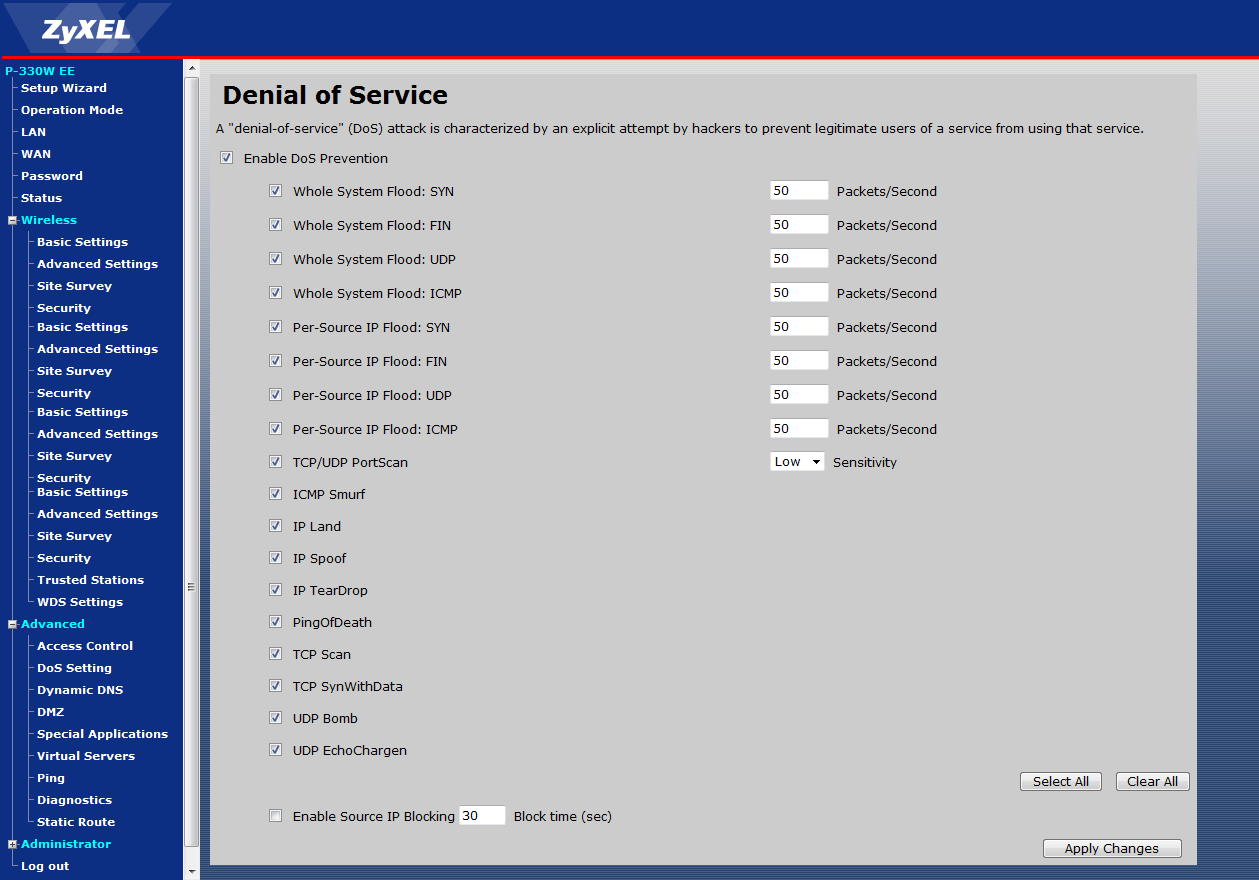Toggle Per-Source IP Flood: SYN checkbox
Image resolution: width=1259 pixels, height=880 pixels.
(x=276, y=327)
